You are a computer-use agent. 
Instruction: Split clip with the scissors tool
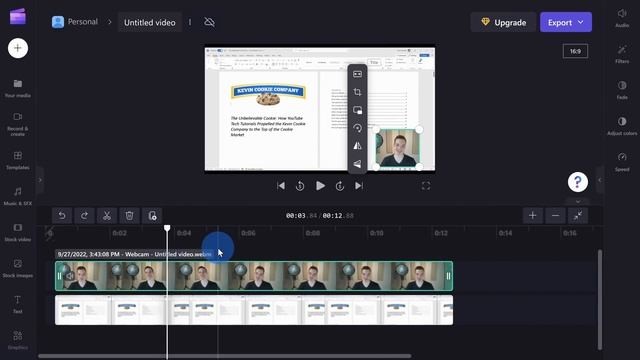tap(107, 216)
